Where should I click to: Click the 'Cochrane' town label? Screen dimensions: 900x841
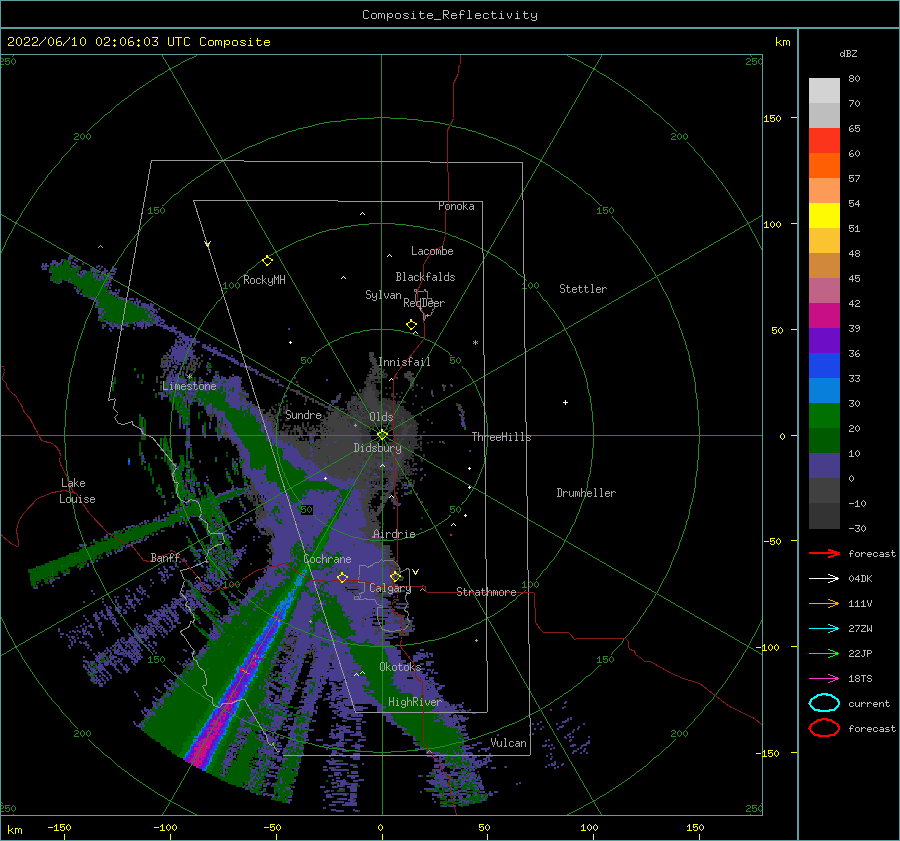click(327, 559)
